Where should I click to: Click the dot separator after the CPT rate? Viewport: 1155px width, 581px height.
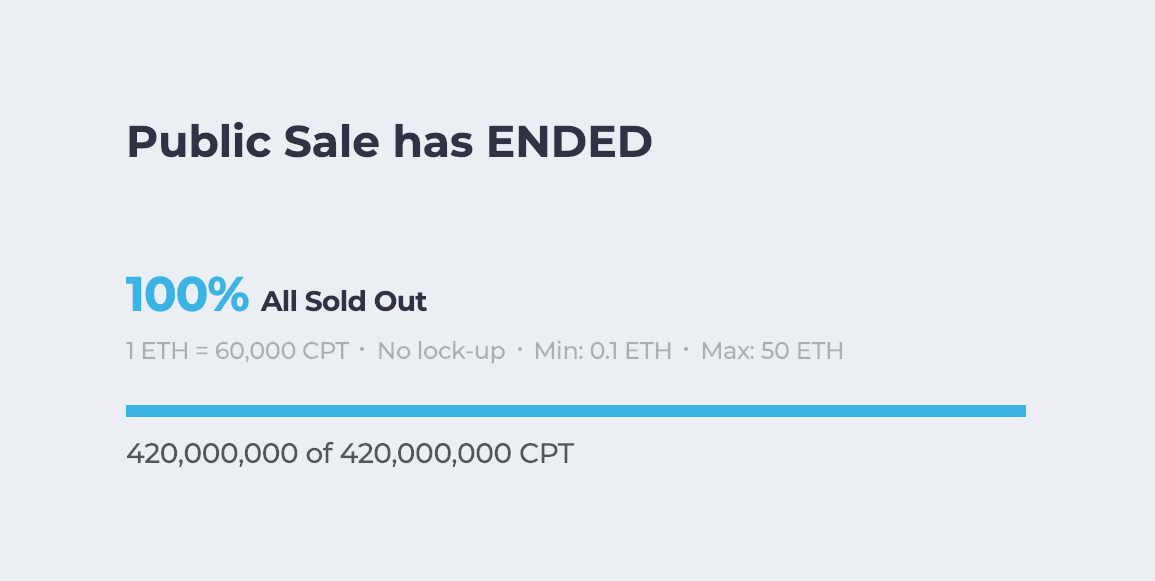362,350
